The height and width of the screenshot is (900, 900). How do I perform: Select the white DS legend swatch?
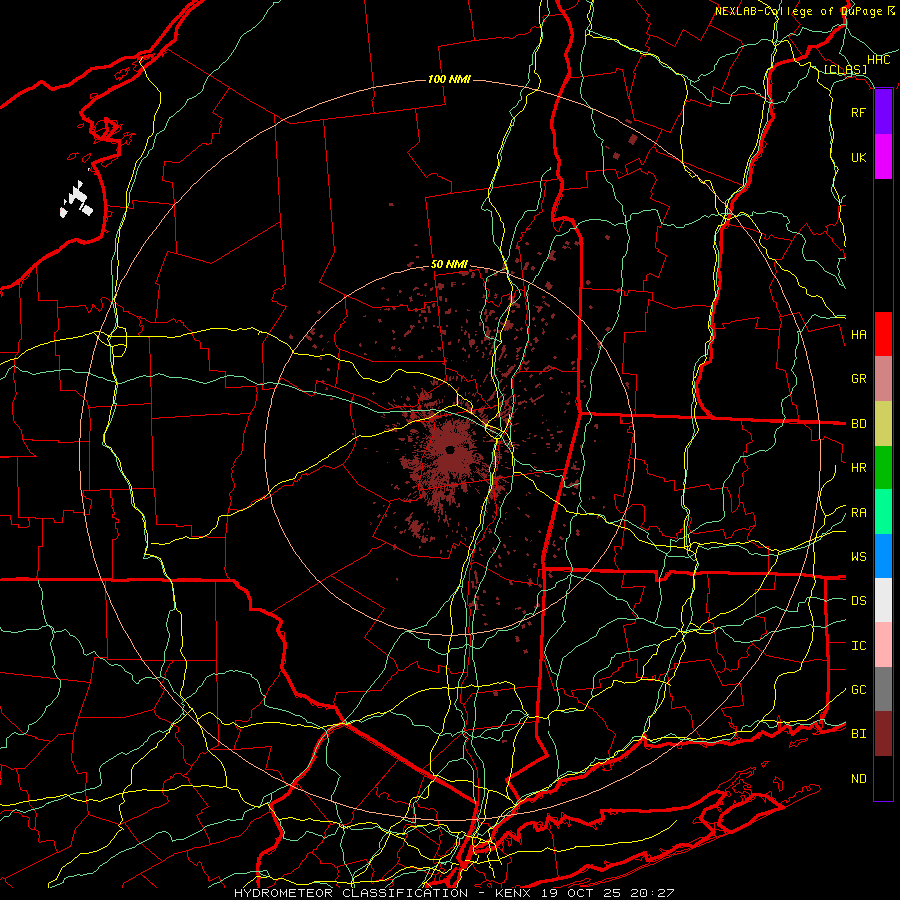[883, 600]
